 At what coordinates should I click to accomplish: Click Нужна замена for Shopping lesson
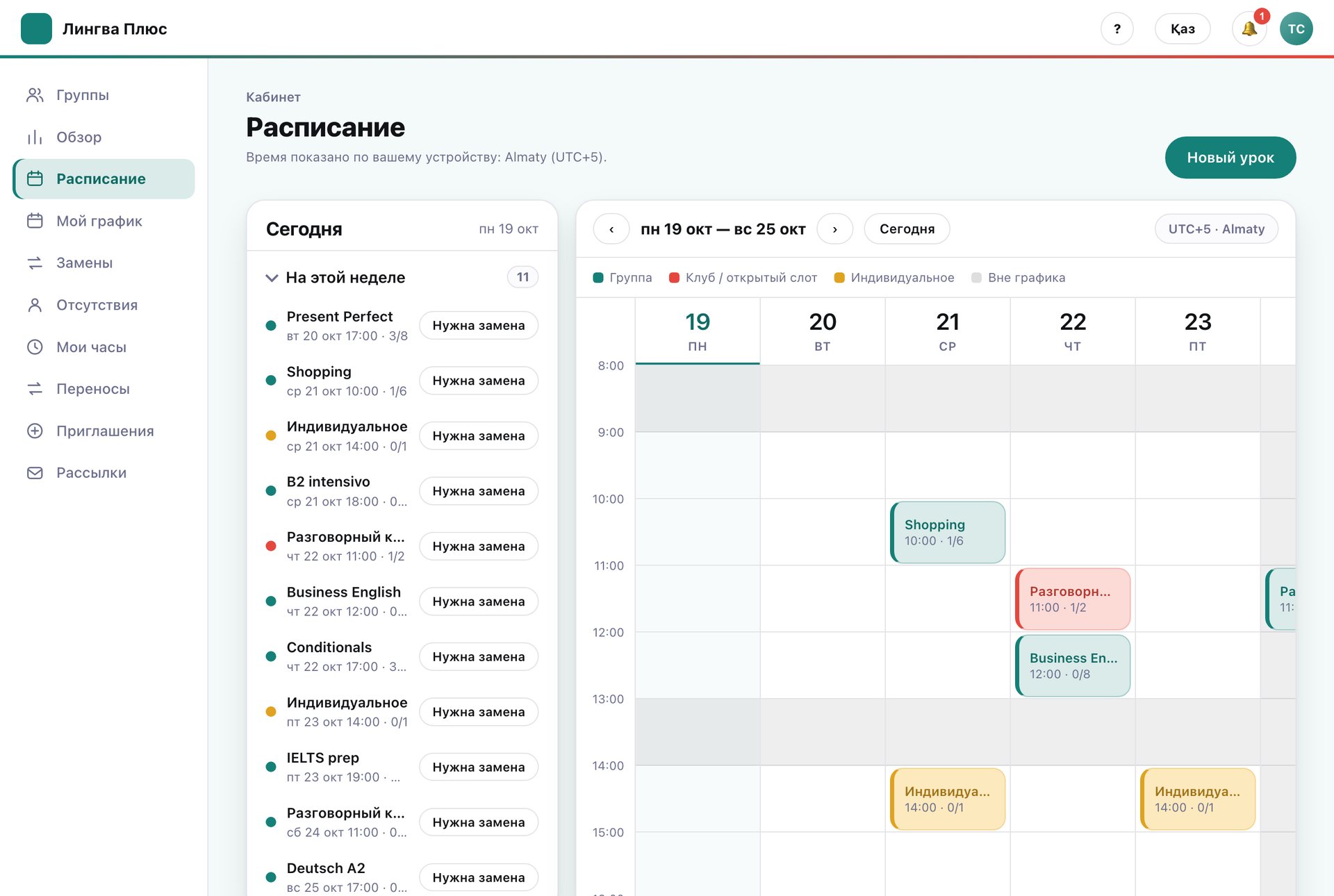[479, 381]
